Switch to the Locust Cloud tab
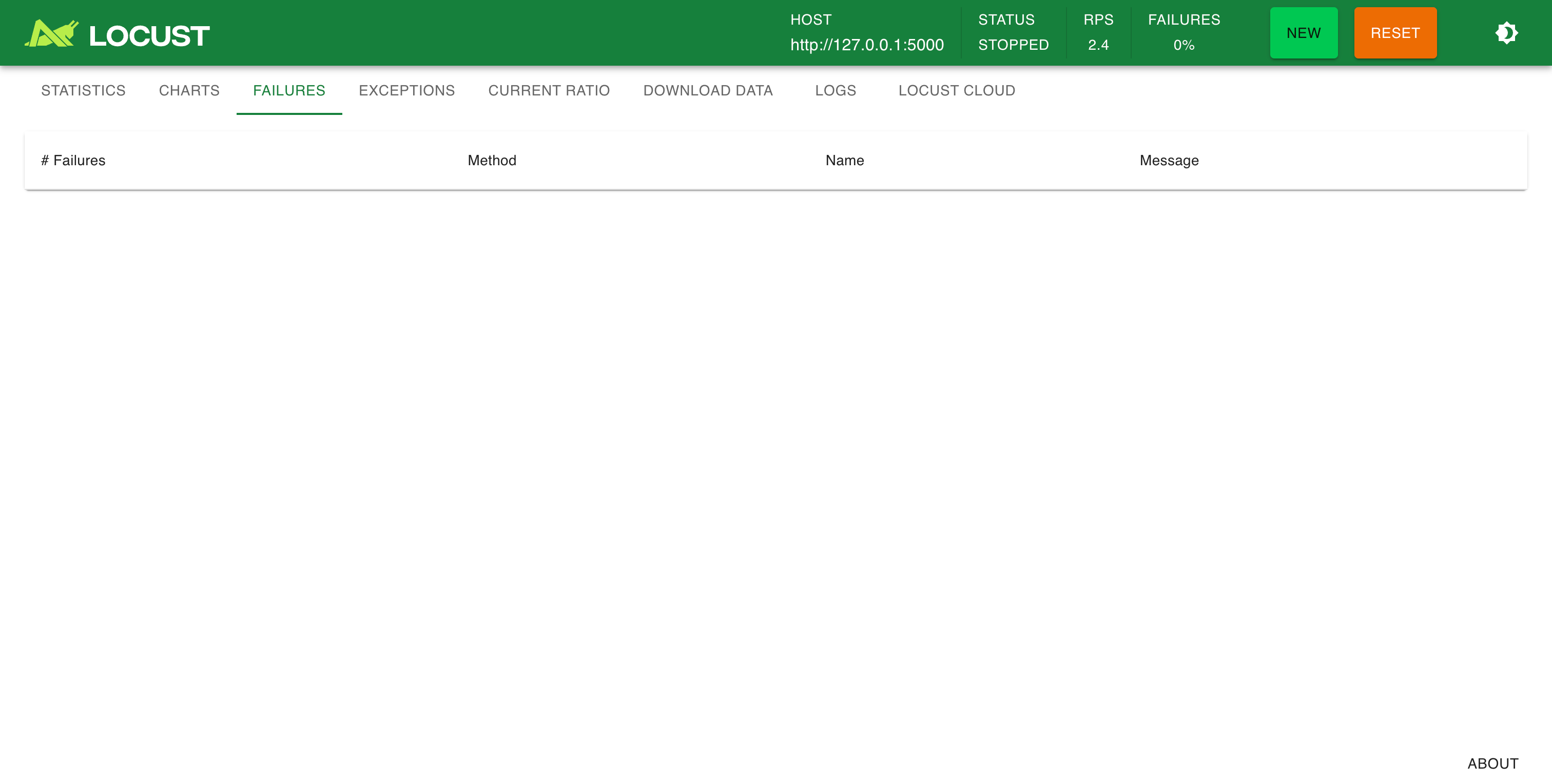This screenshot has width=1552, height=784. click(956, 90)
